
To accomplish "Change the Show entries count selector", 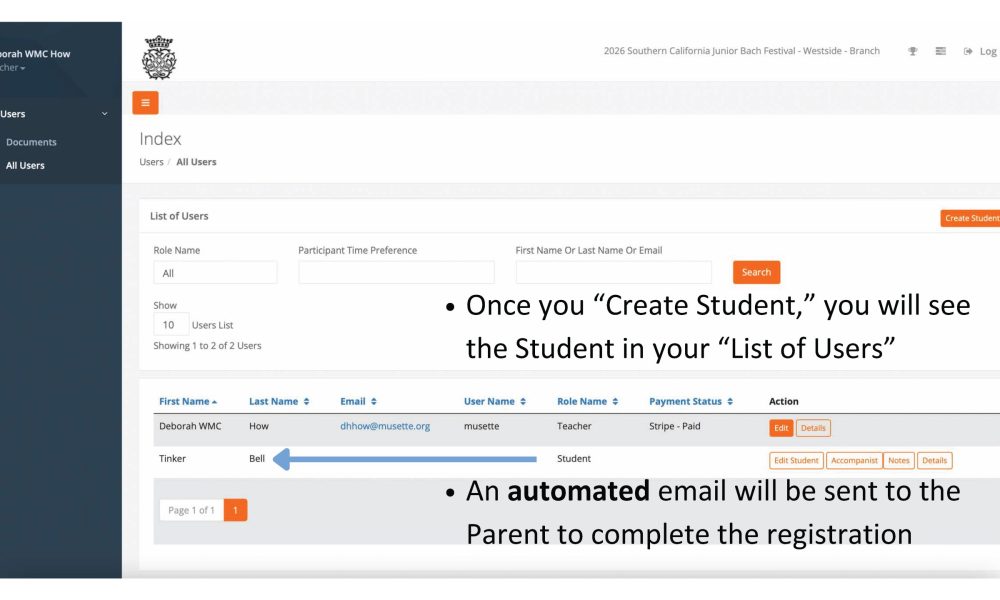I will (x=169, y=325).
